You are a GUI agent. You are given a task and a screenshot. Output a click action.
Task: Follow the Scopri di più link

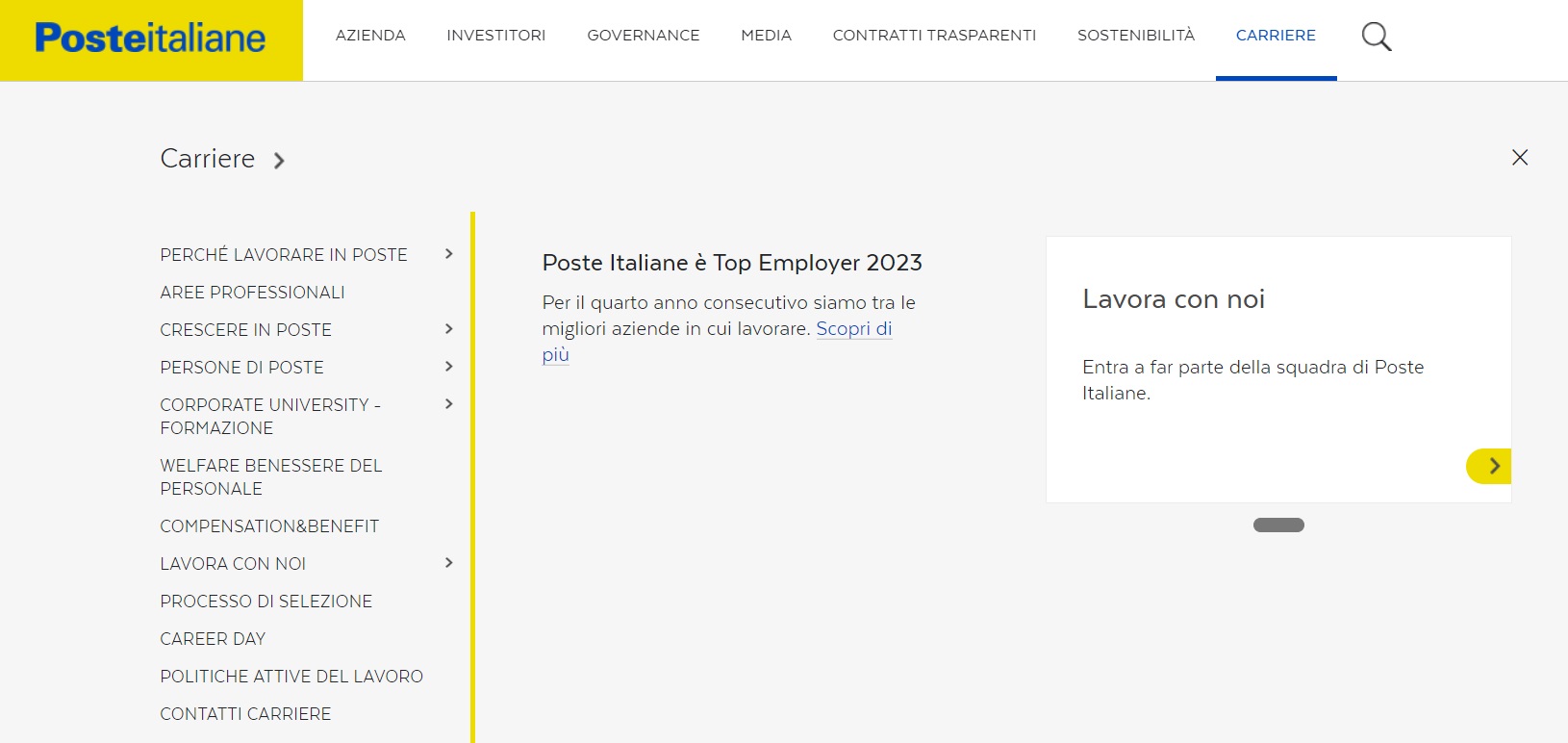(x=854, y=328)
